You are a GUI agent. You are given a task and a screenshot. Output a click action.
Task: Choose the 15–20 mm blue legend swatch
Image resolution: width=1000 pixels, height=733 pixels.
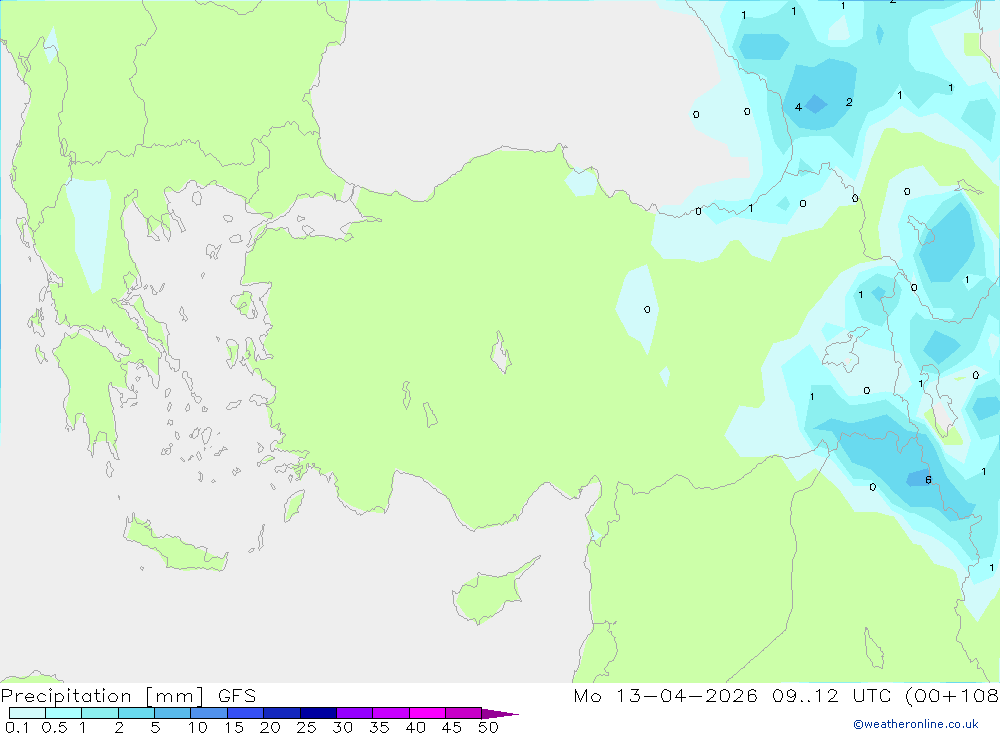coord(245,713)
